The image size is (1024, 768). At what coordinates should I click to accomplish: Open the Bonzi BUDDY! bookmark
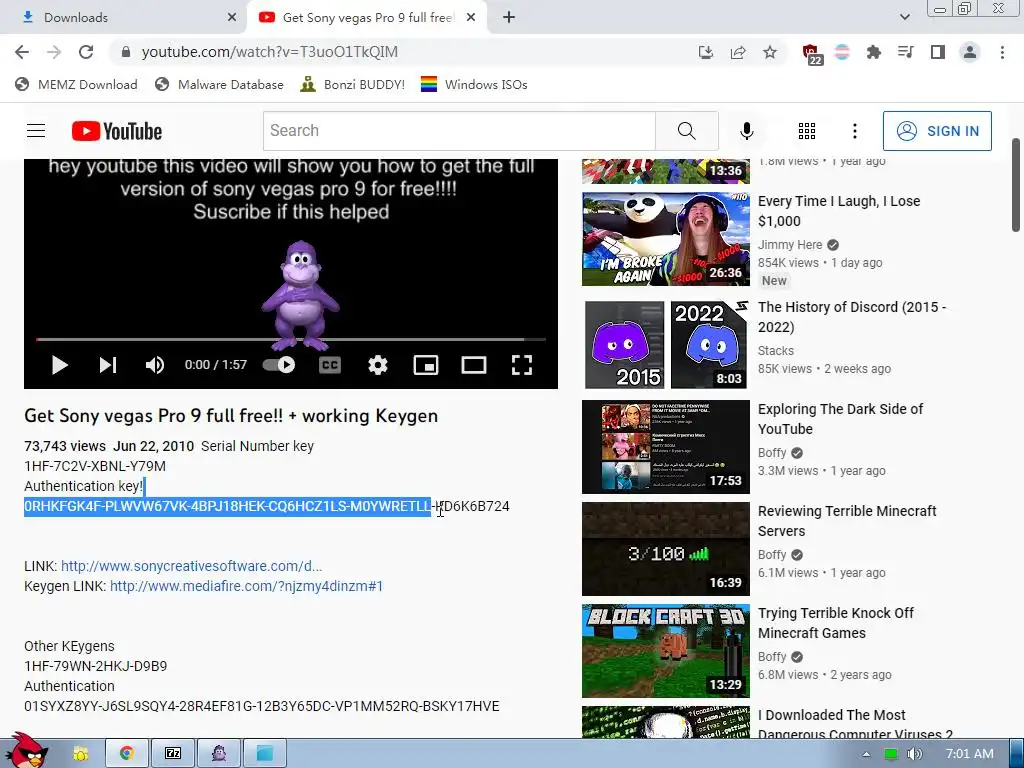coord(353,84)
